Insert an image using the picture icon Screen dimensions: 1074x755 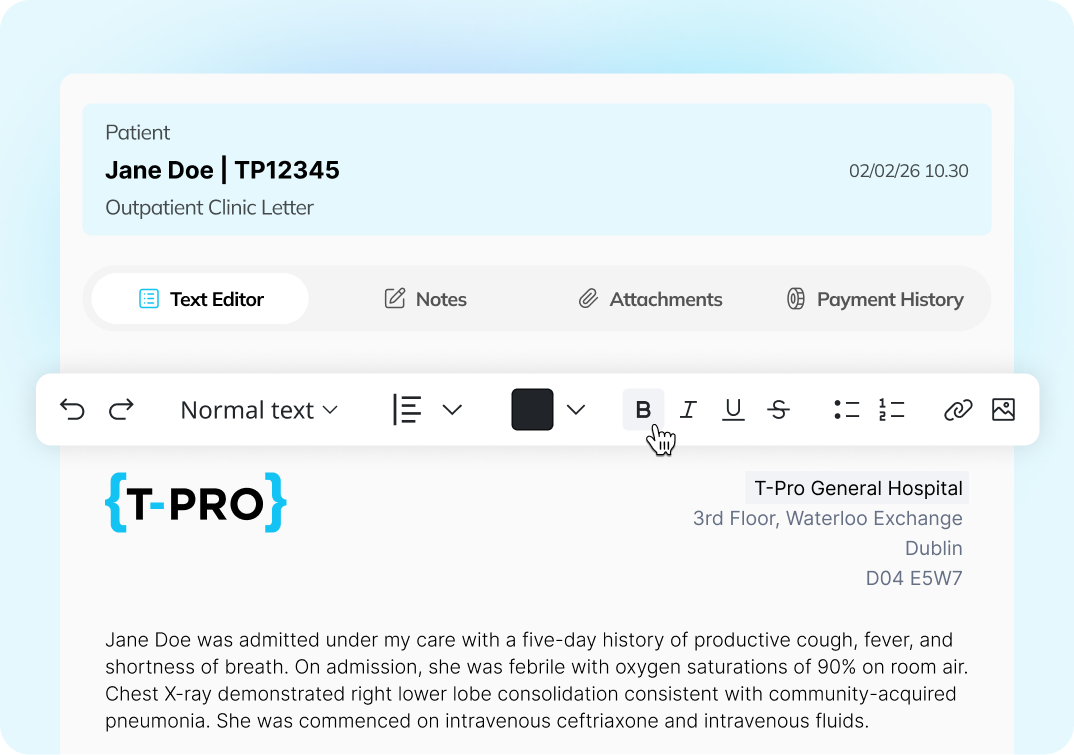(x=1003, y=410)
